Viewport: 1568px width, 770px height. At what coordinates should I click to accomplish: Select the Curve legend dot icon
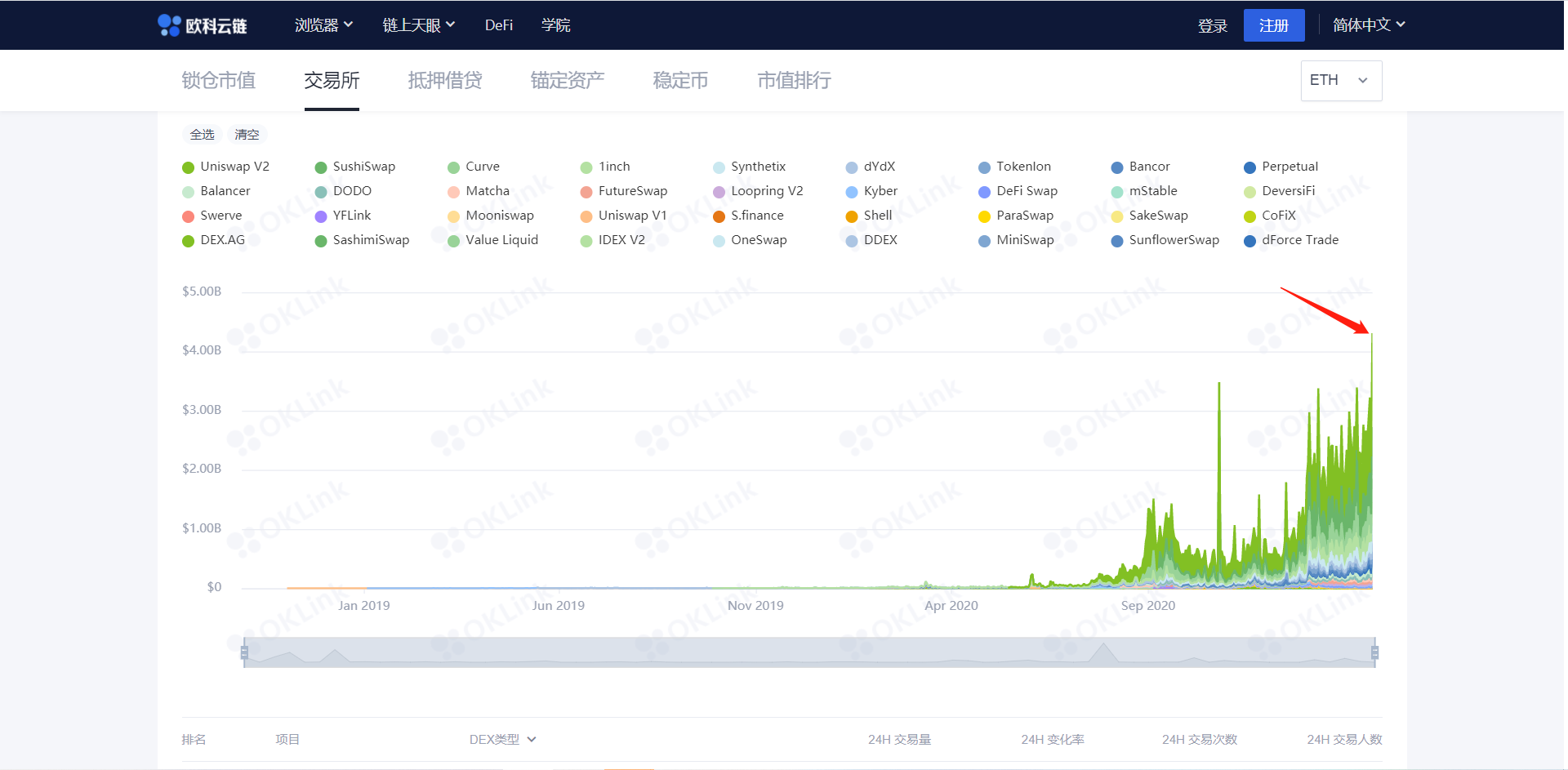tap(453, 167)
